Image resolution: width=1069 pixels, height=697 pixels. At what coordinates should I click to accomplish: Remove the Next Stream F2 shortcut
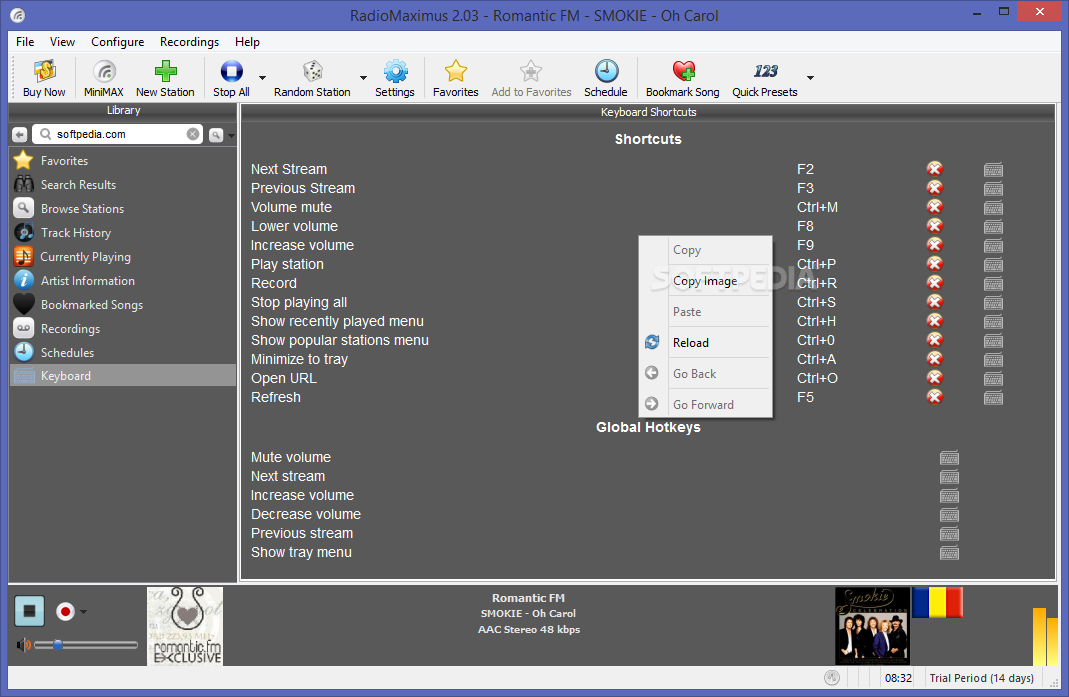click(x=935, y=168)
